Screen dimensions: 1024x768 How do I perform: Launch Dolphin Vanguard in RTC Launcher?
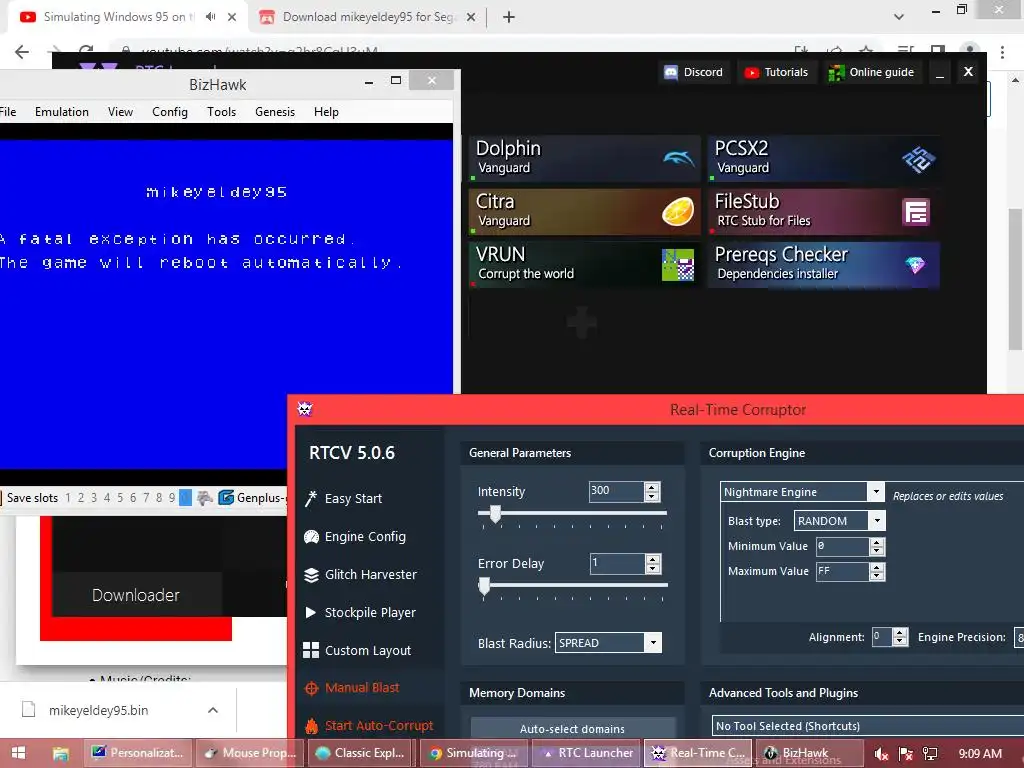[x=584, y=159]
